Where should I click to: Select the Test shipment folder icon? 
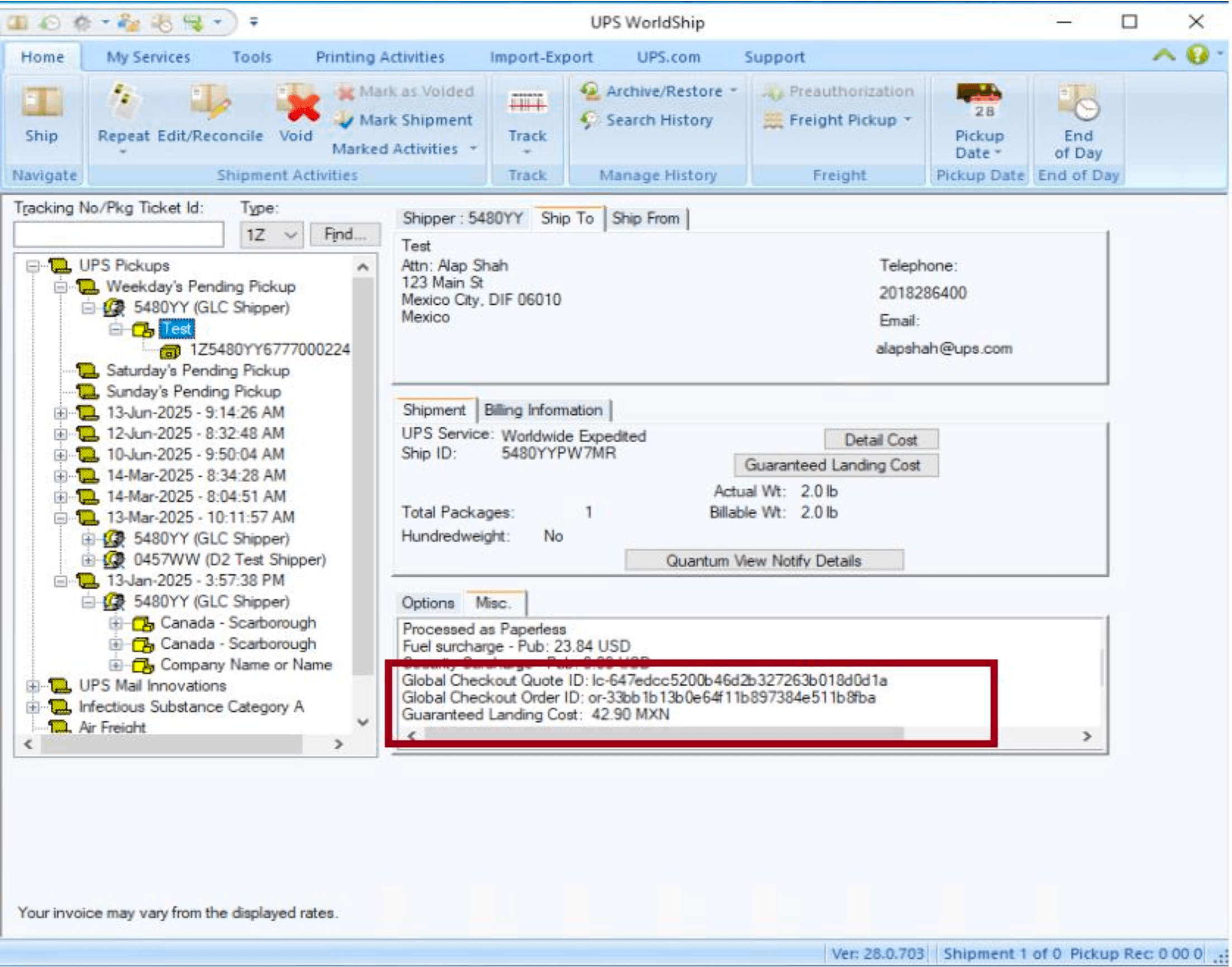point(142,329)
